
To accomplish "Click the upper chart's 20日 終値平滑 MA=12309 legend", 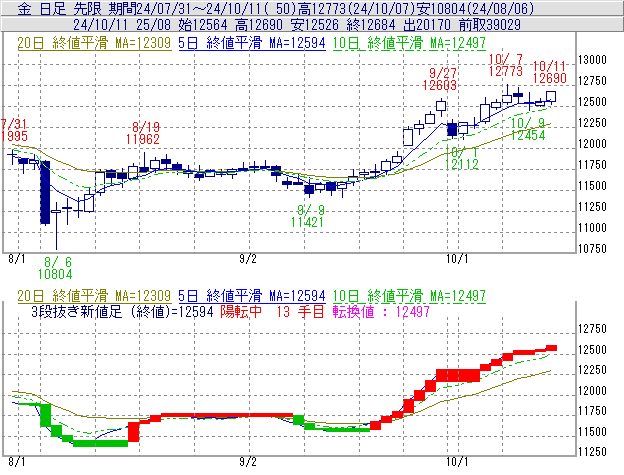I will [94, 43].
